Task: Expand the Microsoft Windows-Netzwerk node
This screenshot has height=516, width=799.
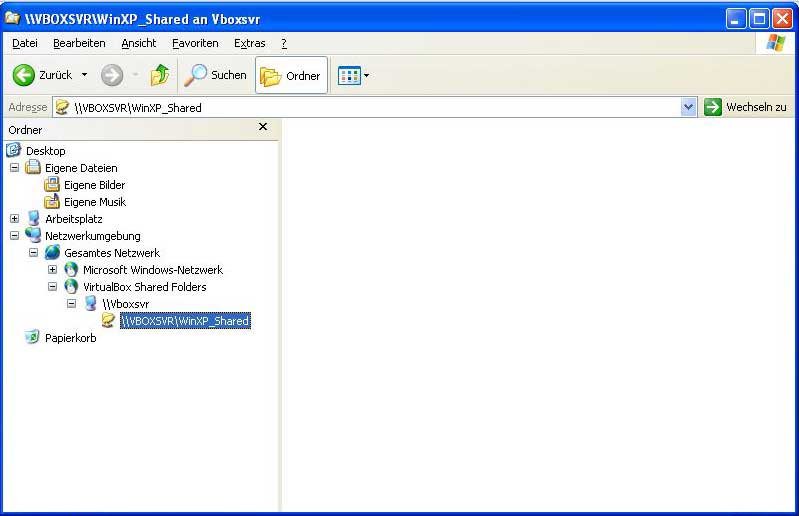Action: 52,269
